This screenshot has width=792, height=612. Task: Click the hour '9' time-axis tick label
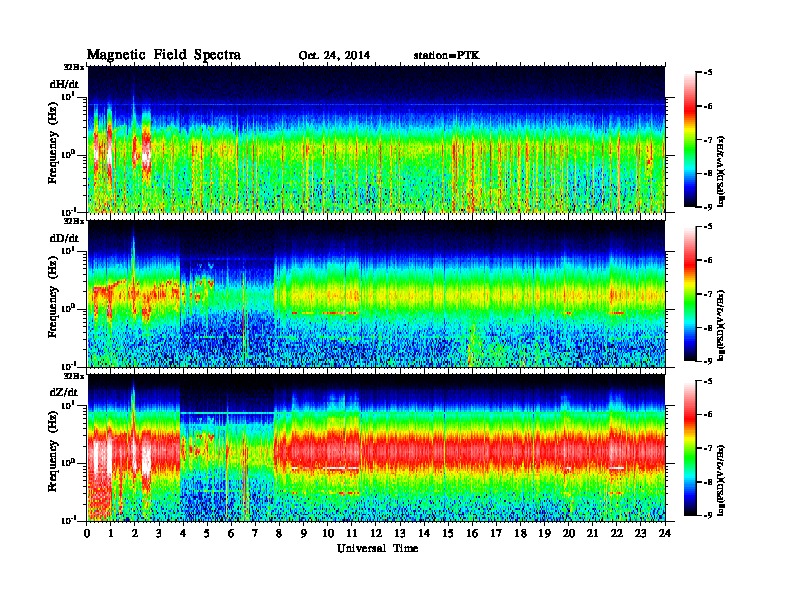(304, 533)
